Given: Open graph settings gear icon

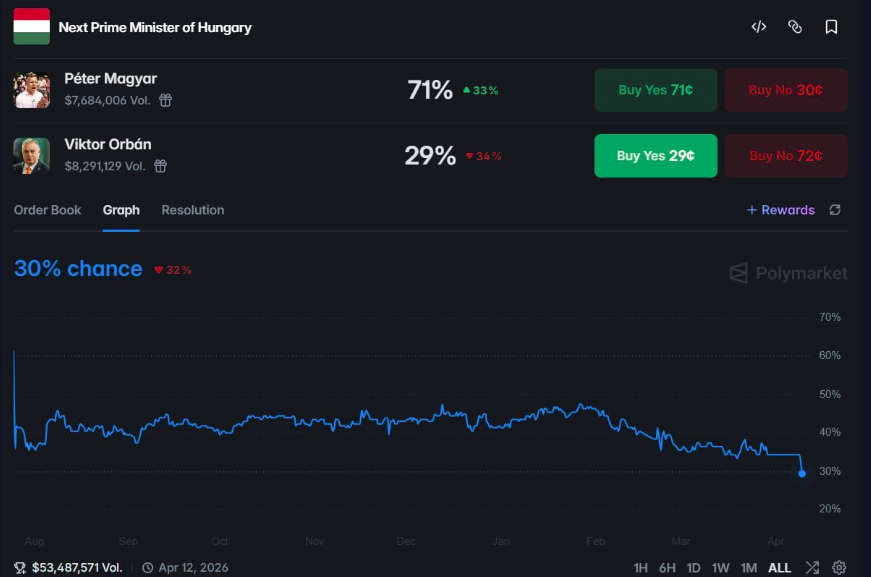Looking at the screenshot, I should coord(839,568).
